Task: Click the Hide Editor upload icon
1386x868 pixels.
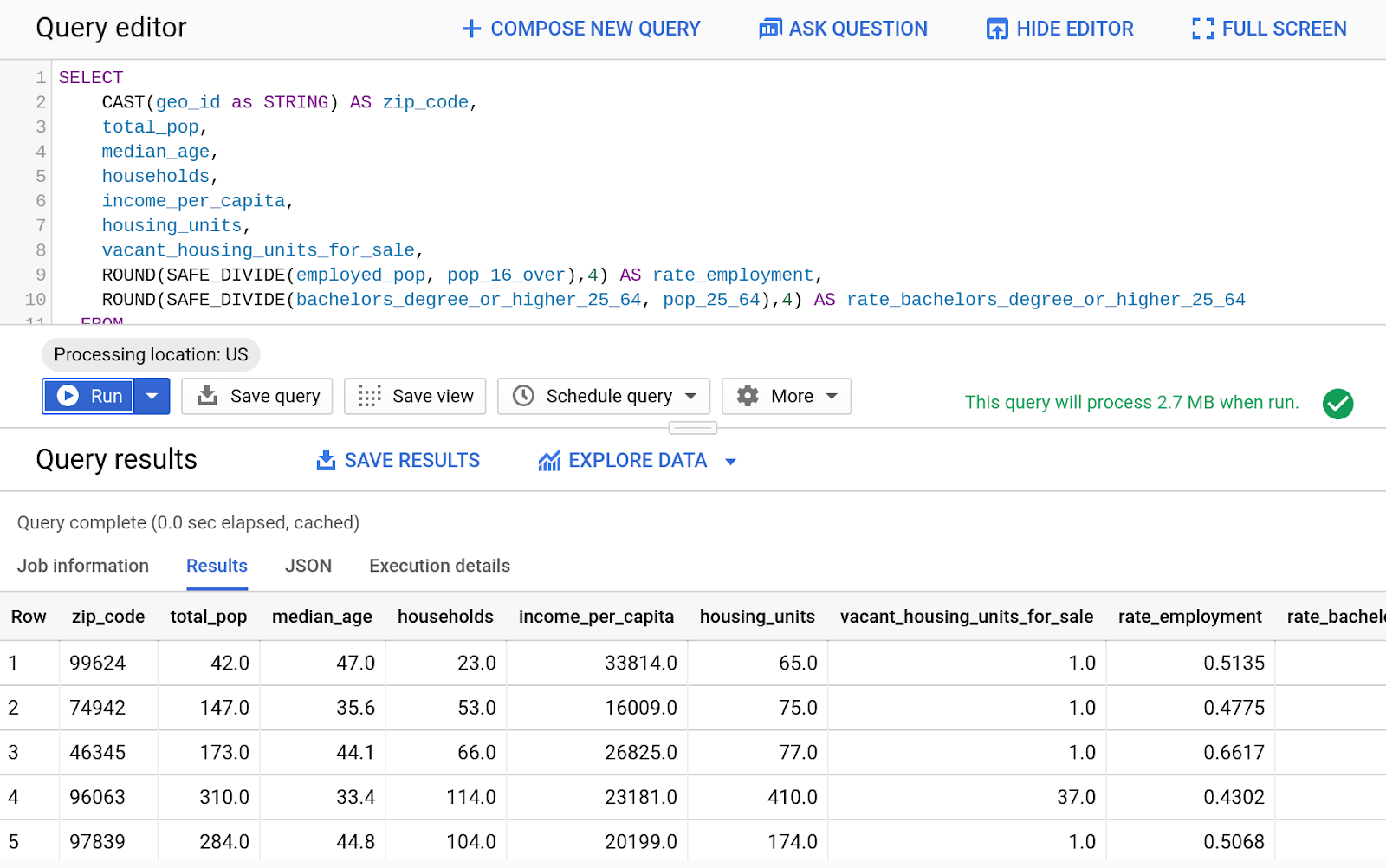Action: coord(997,29)
